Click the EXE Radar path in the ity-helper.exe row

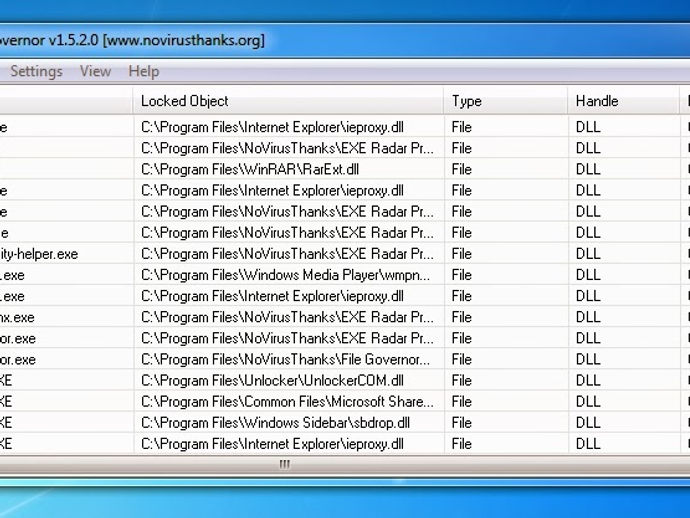(287, 254)
